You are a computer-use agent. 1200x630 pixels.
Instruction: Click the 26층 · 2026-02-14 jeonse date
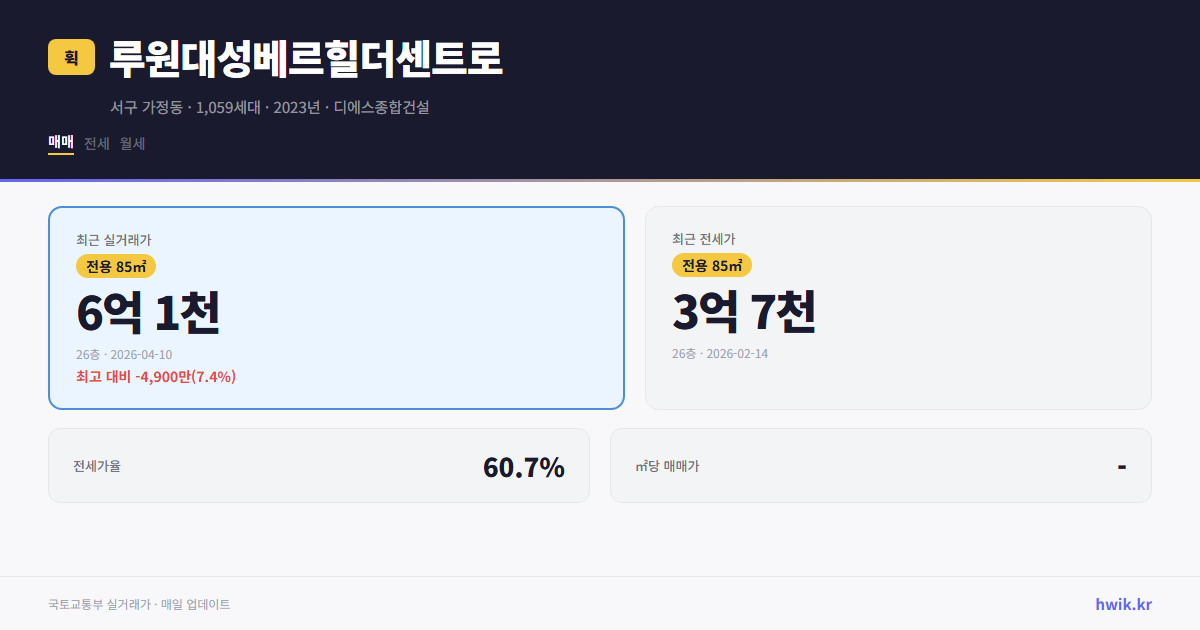coord(722,352)
